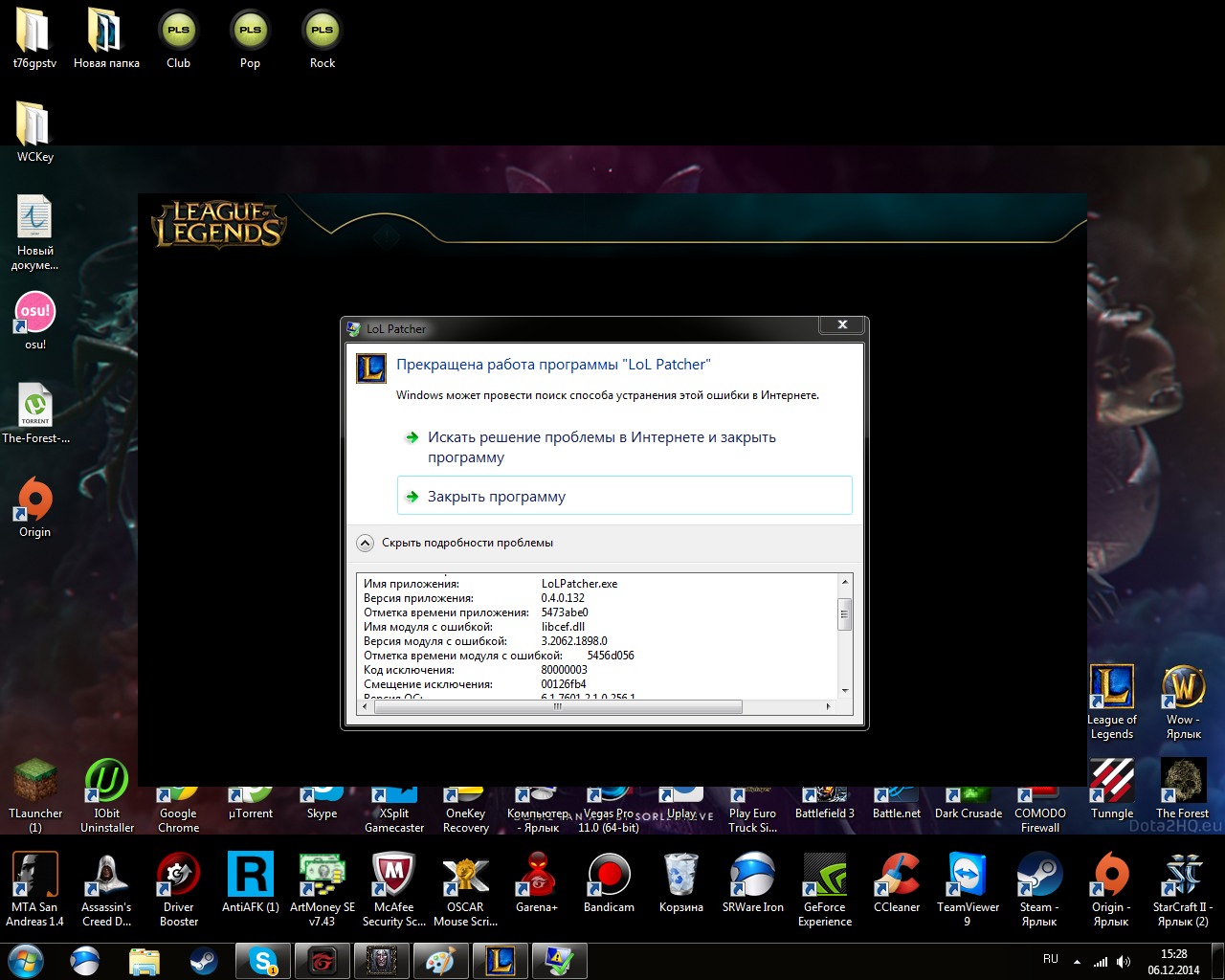The image size is (1225, 980).
Task: Select the League of Legends desktop shortcut
Action: pyautogui.click(x=1111, y=702)
